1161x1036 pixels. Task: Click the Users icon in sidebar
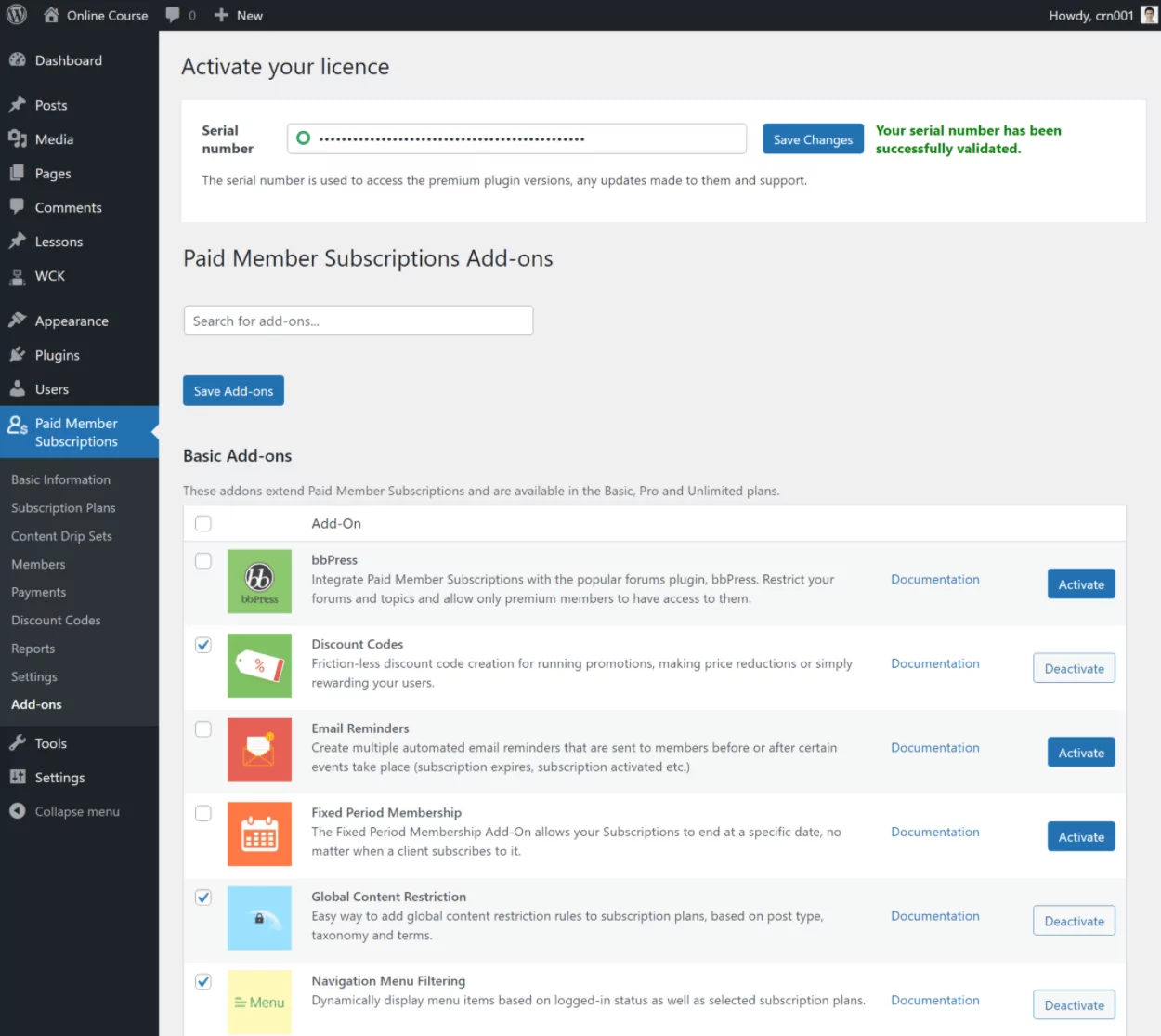[x=17, y=388]
